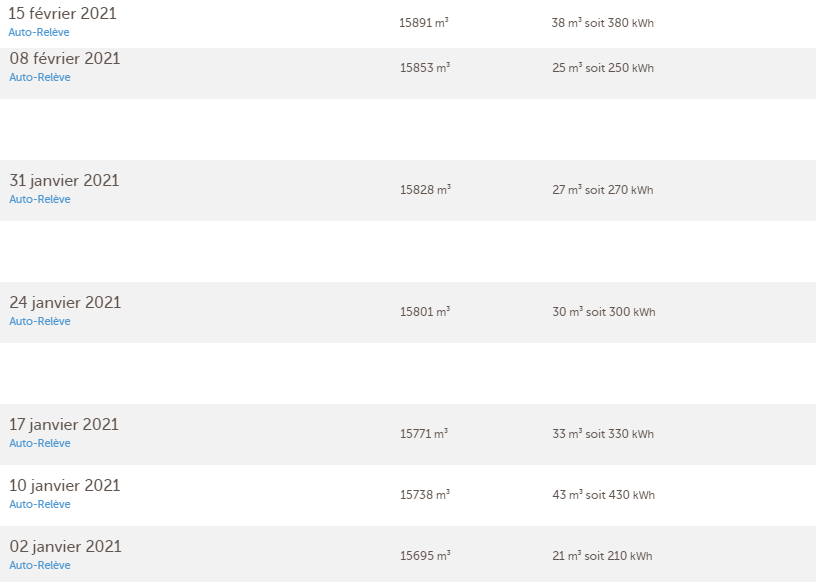
Task: Select the 02 janvier 2021 date entry
Action: 65,546
